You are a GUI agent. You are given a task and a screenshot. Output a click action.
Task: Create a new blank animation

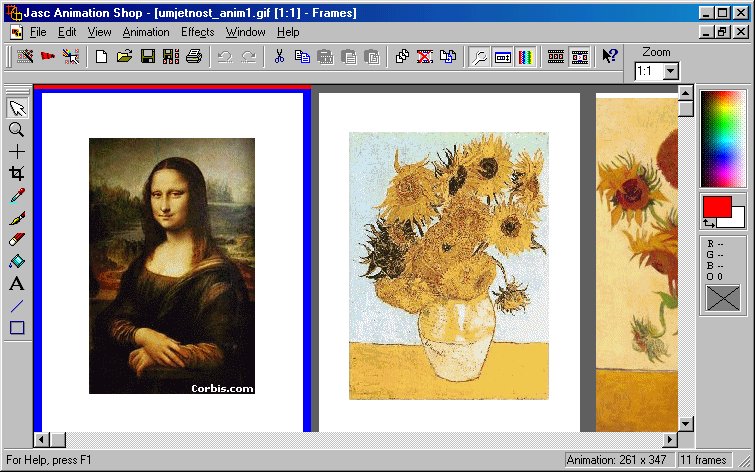[x=101, y=57]
